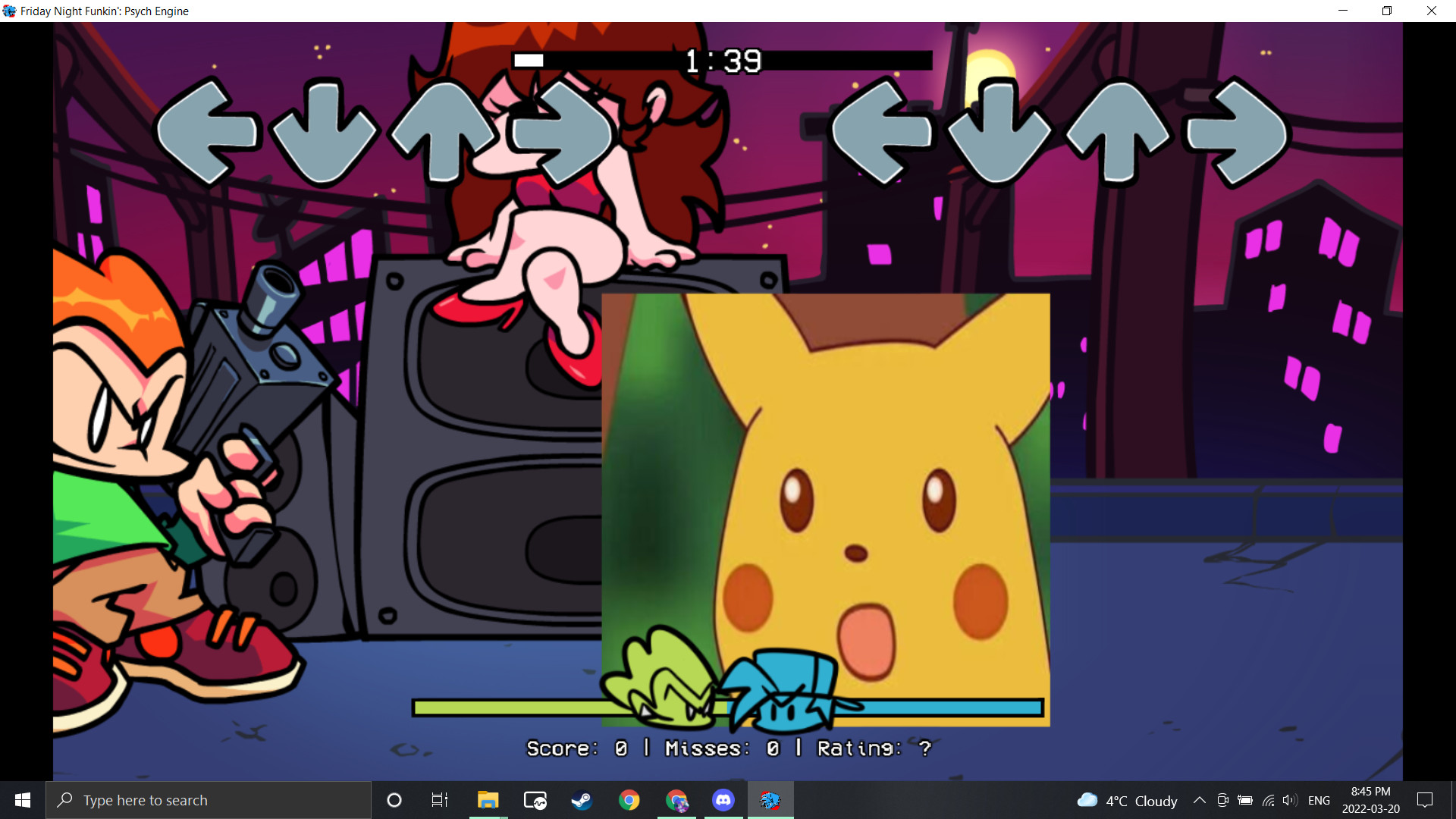Check the Wi-Fi network status icon

[1269, 800]
